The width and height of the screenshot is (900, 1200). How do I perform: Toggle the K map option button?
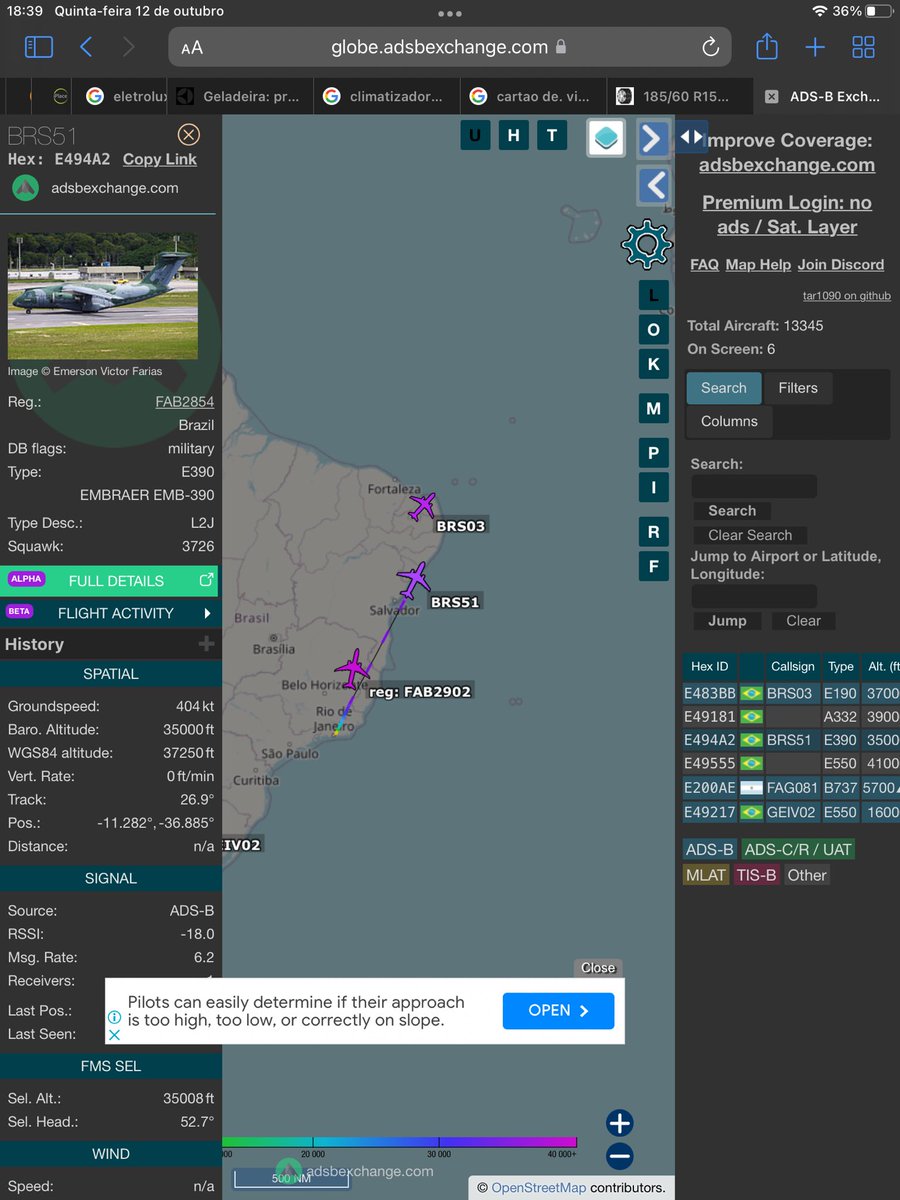click(x=653, y=364)
